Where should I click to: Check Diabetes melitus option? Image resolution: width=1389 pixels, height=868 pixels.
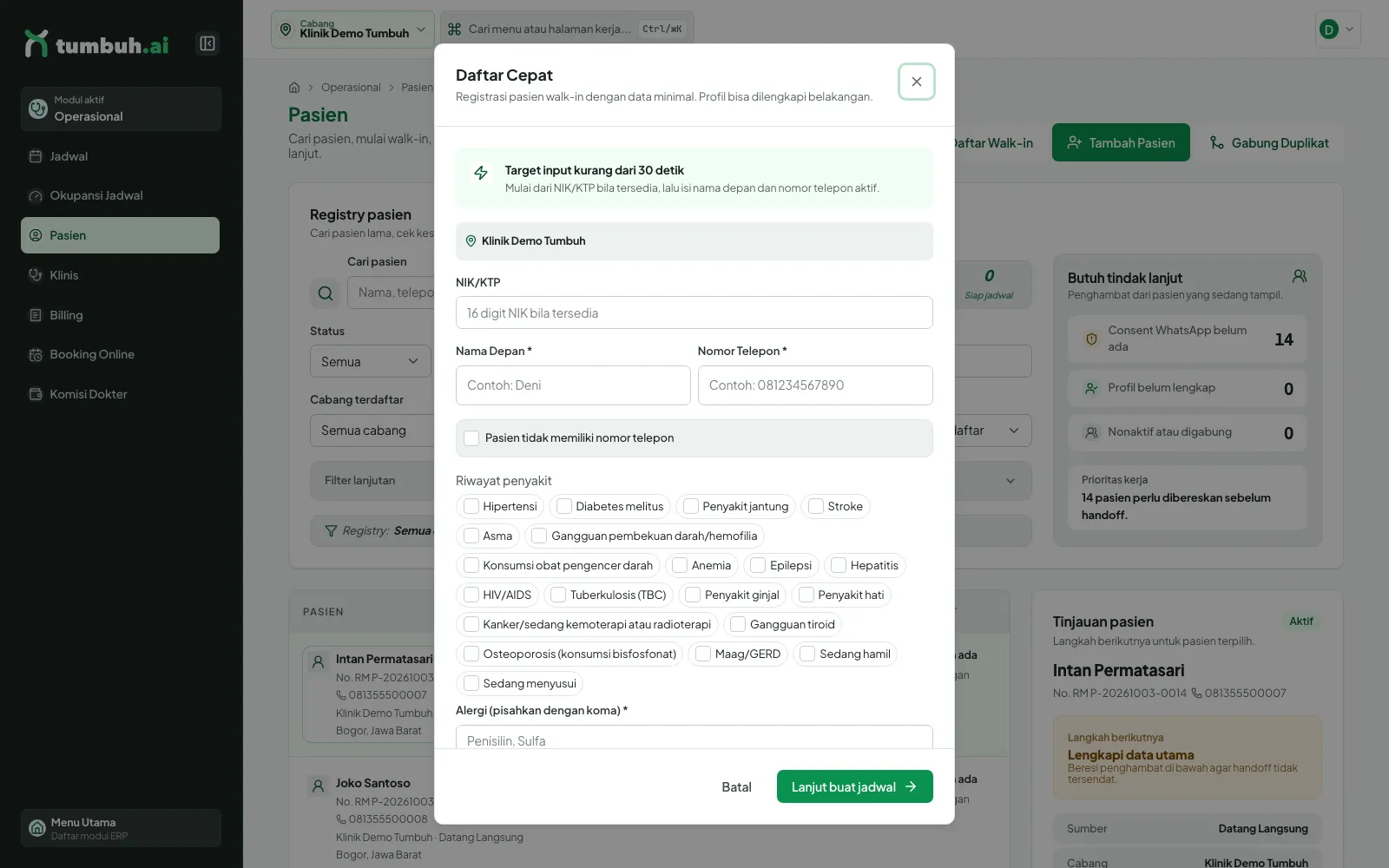pyautogui.click(x=564, y=506)
